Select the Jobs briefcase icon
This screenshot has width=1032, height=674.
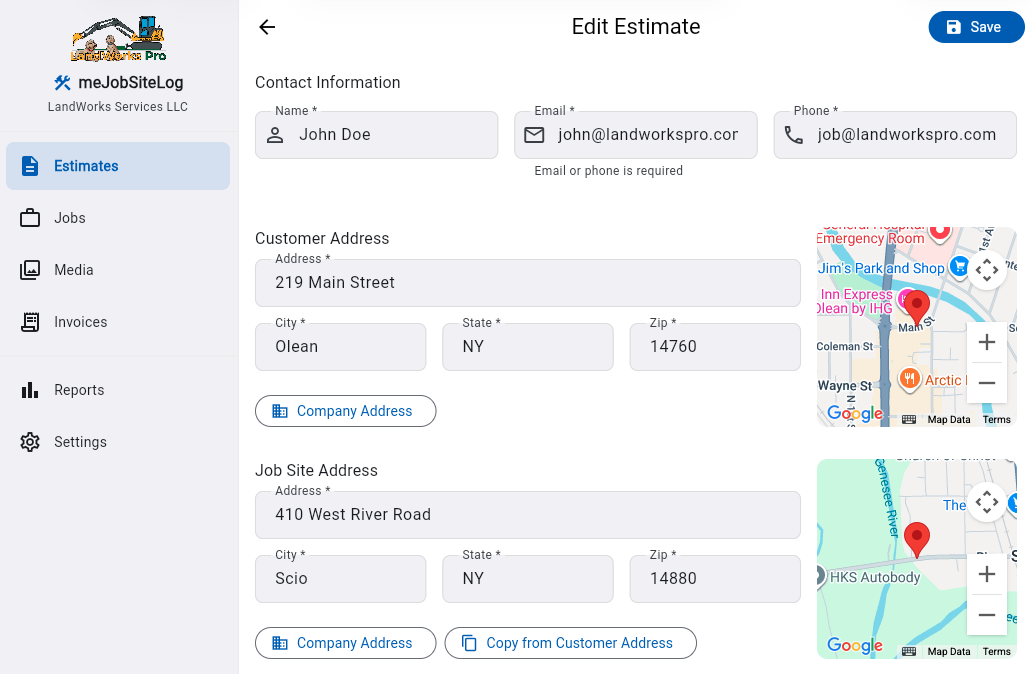30,218
